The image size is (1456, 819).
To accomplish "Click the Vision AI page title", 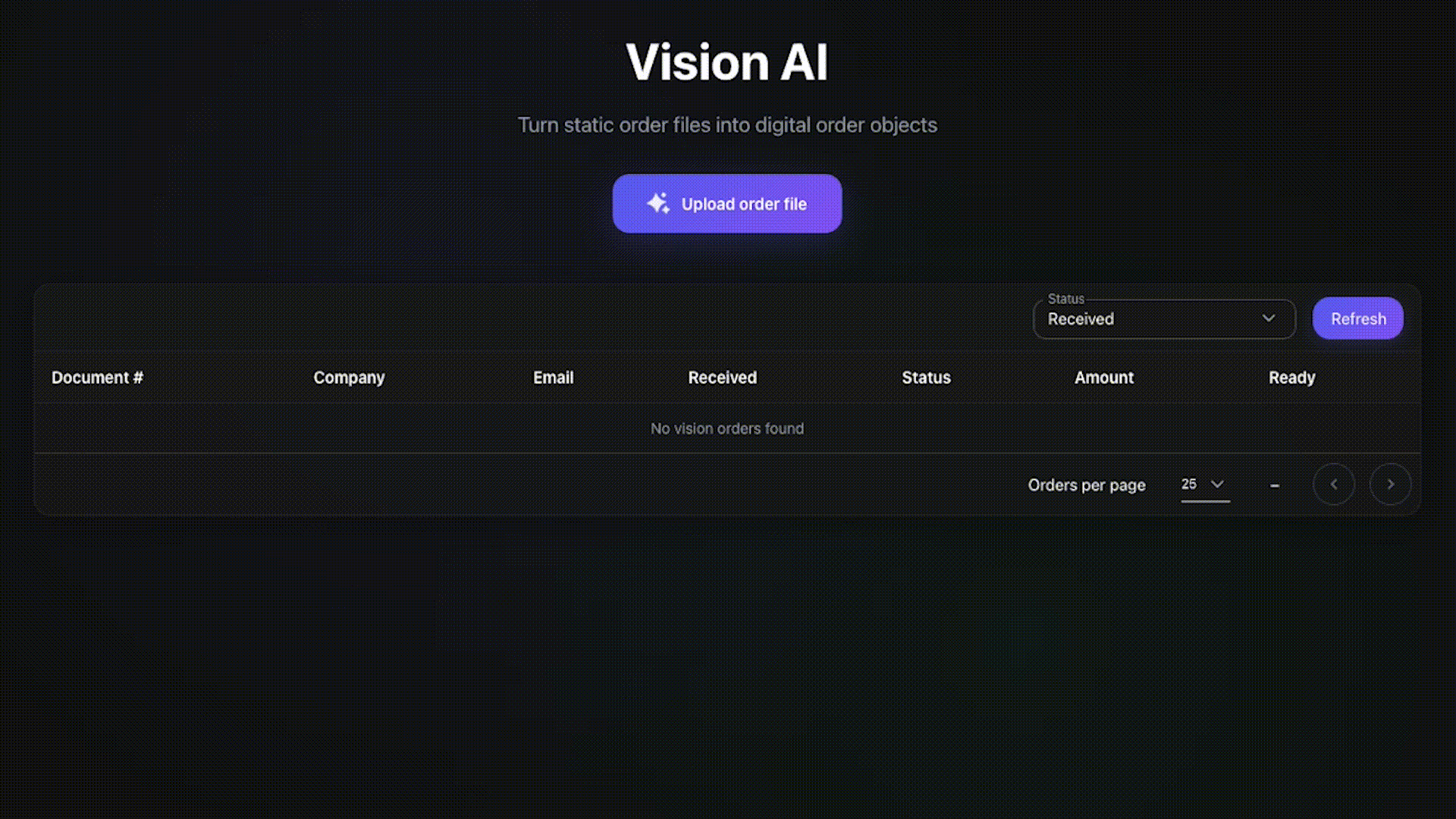I will click(x=726, y=62).
